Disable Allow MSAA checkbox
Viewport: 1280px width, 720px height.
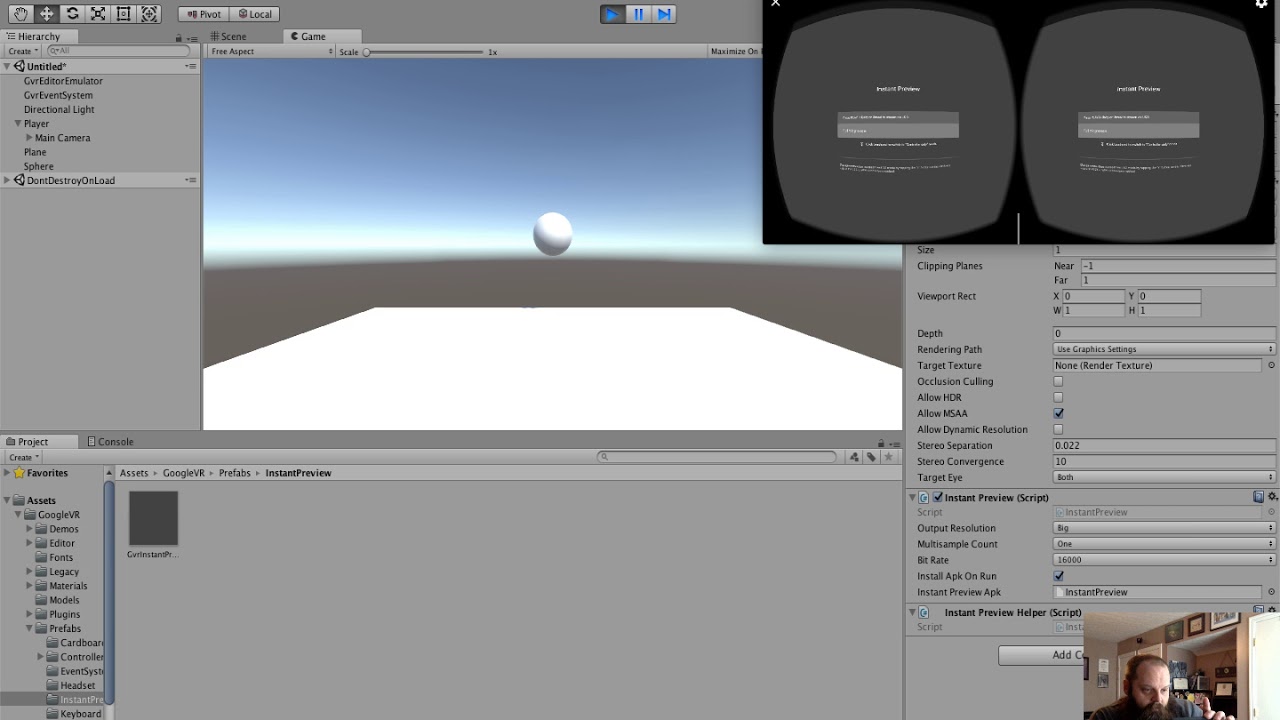point(1058,413)
